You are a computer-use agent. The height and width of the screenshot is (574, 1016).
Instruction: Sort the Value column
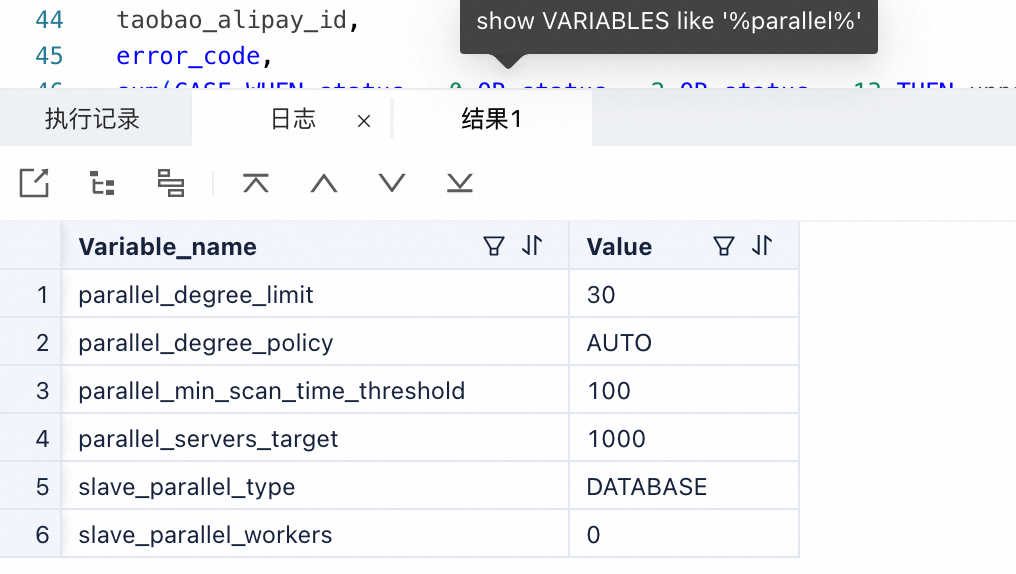coord(762,246)
